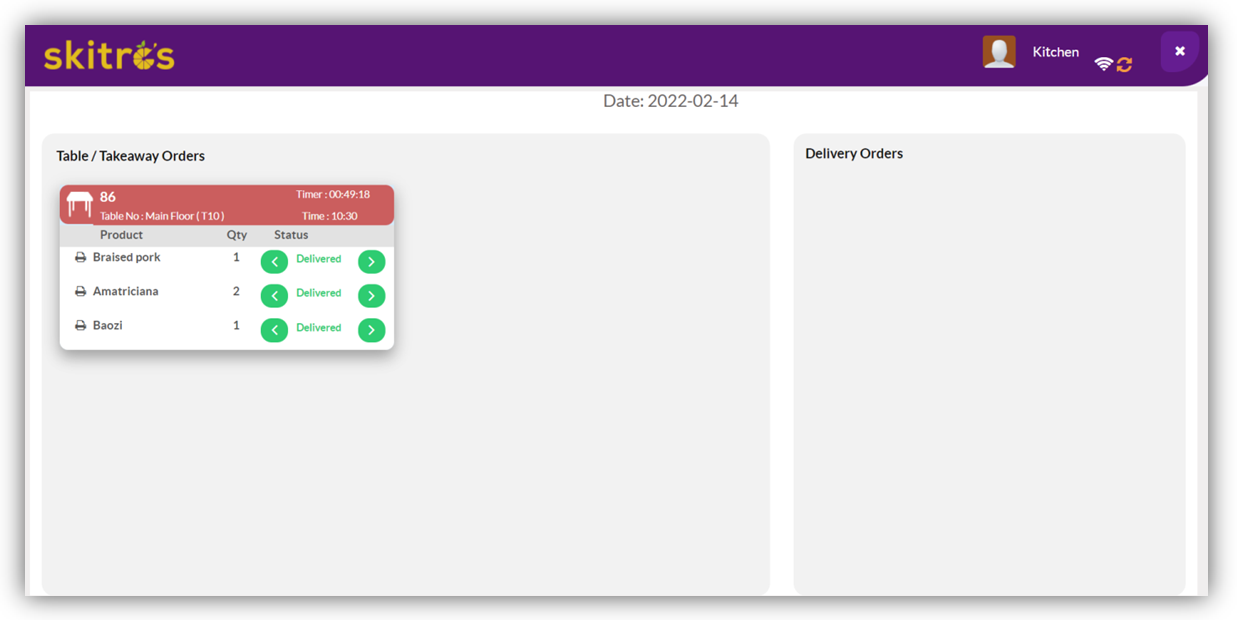Click the orange sync refresh icon
This screenshot has height=620, width=1237.
[1125, 65]
